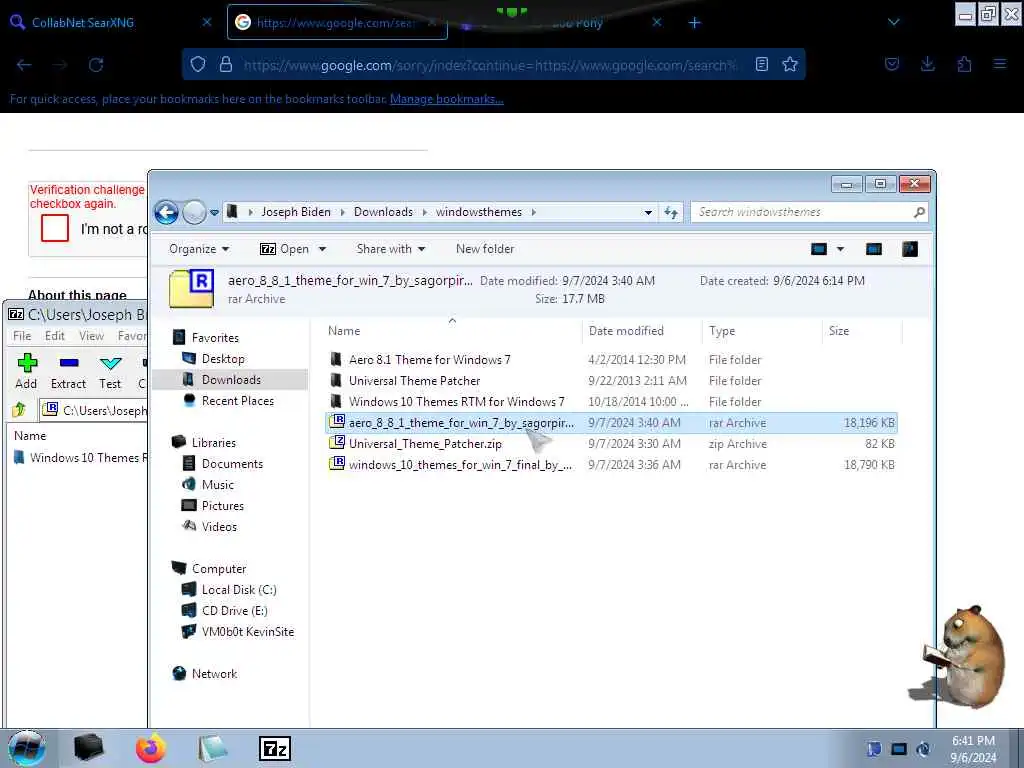
Task: Open VM0b0t KevinSite network drive
Action: (x=248, y=632)
